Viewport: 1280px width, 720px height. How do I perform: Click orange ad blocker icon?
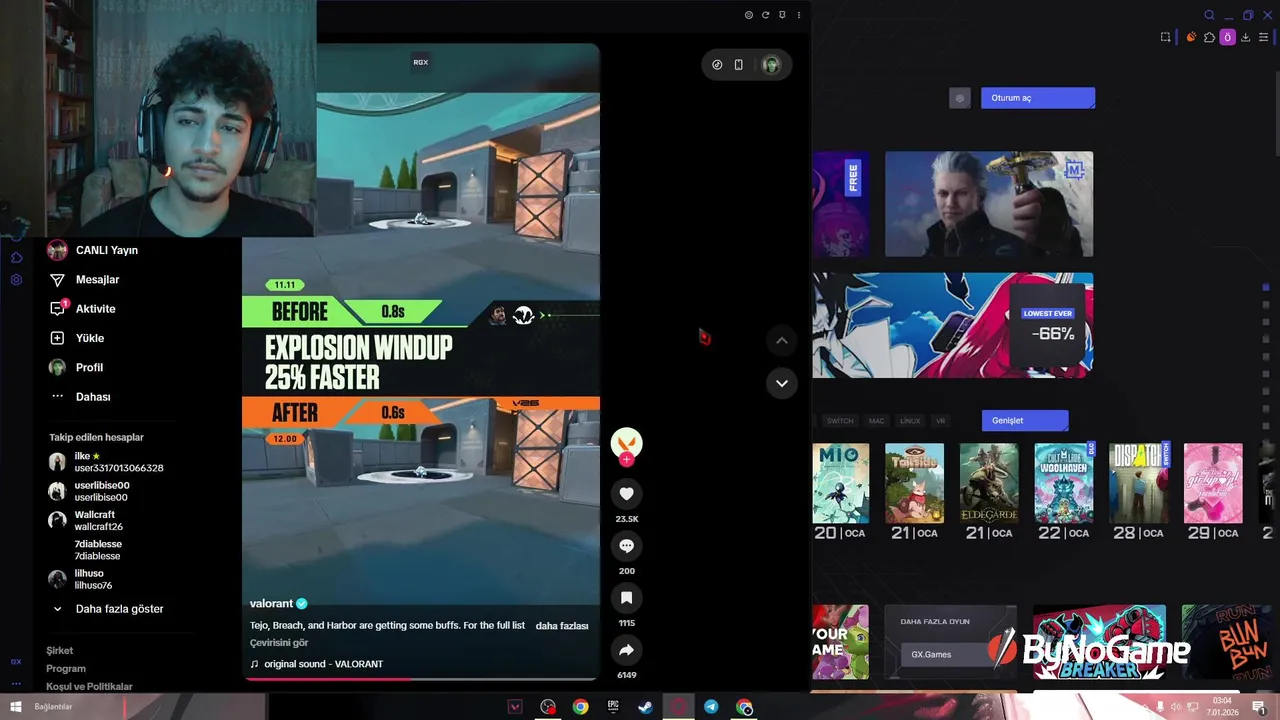pos(1191,37)
